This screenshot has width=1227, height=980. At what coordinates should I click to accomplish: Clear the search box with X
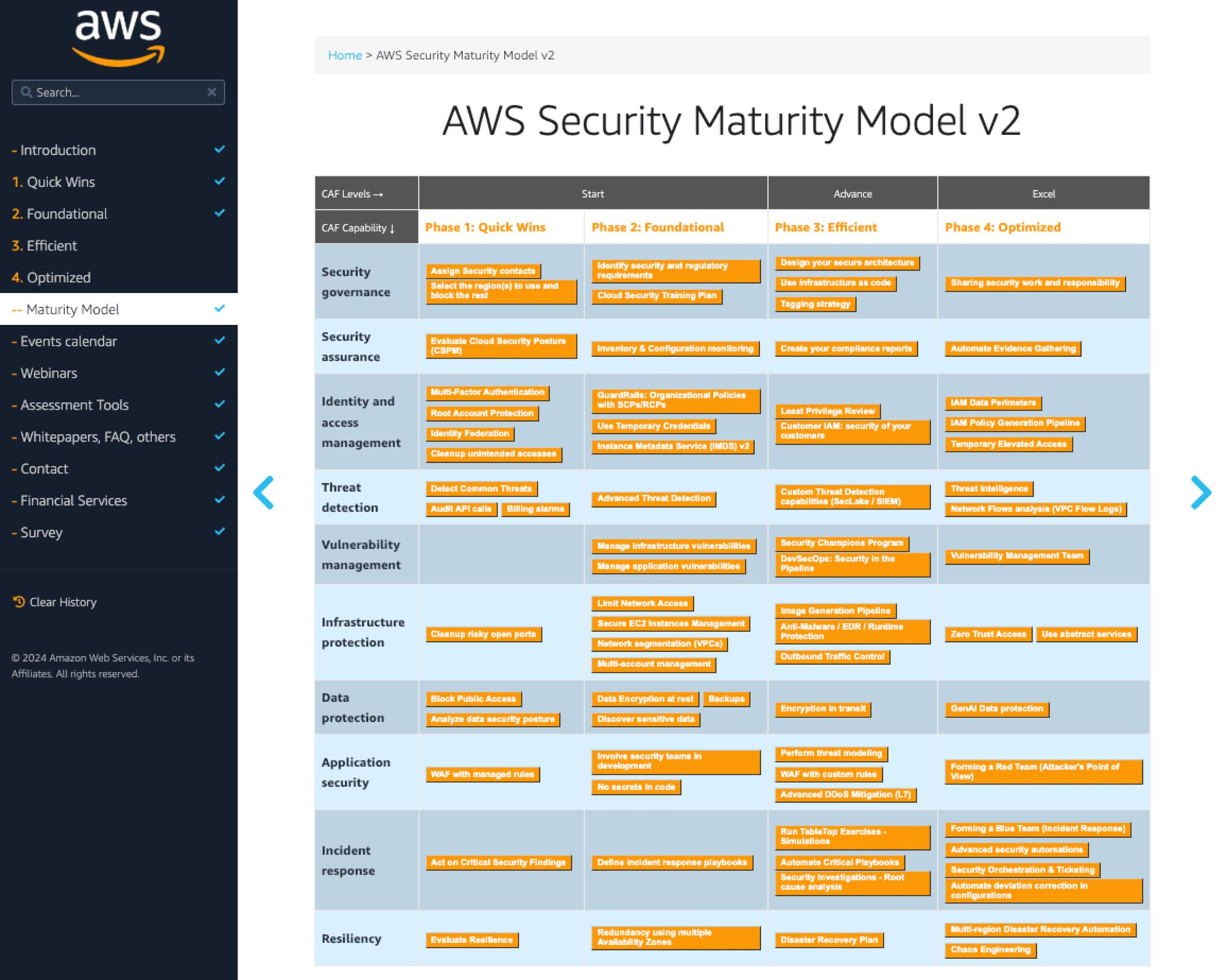(x=212, y=92)
